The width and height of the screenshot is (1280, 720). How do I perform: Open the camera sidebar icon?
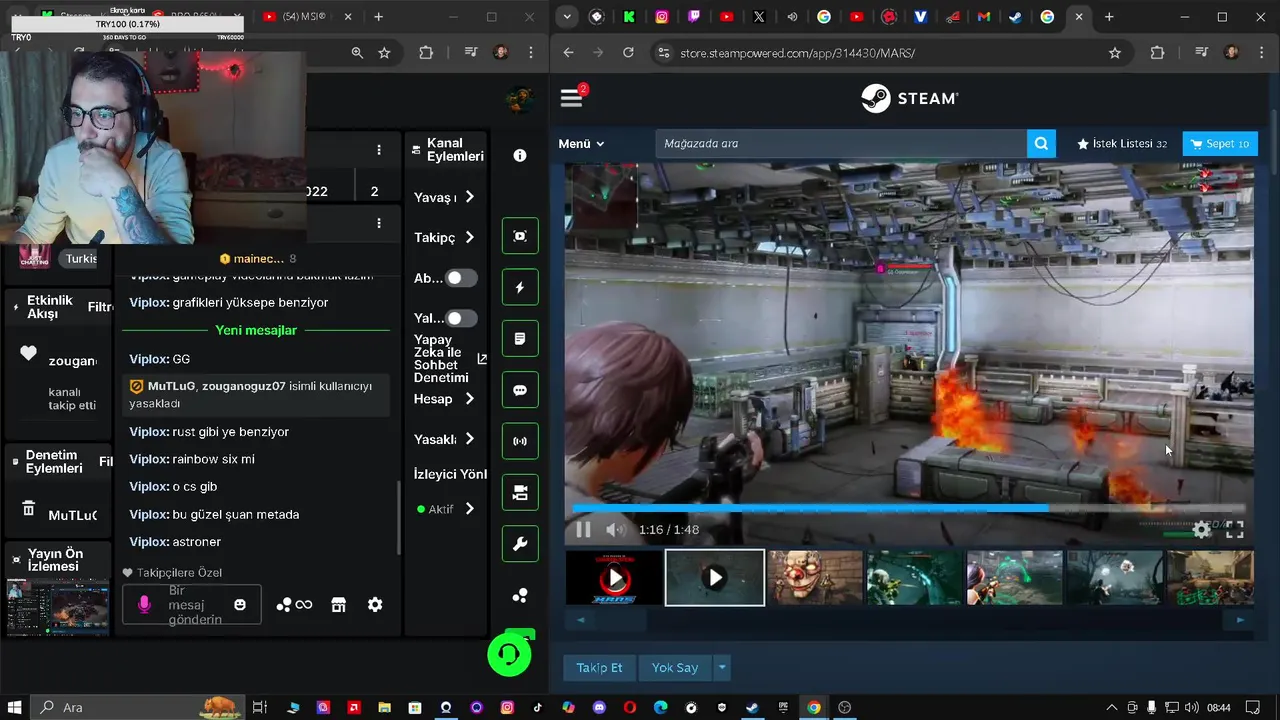point(520,493)
